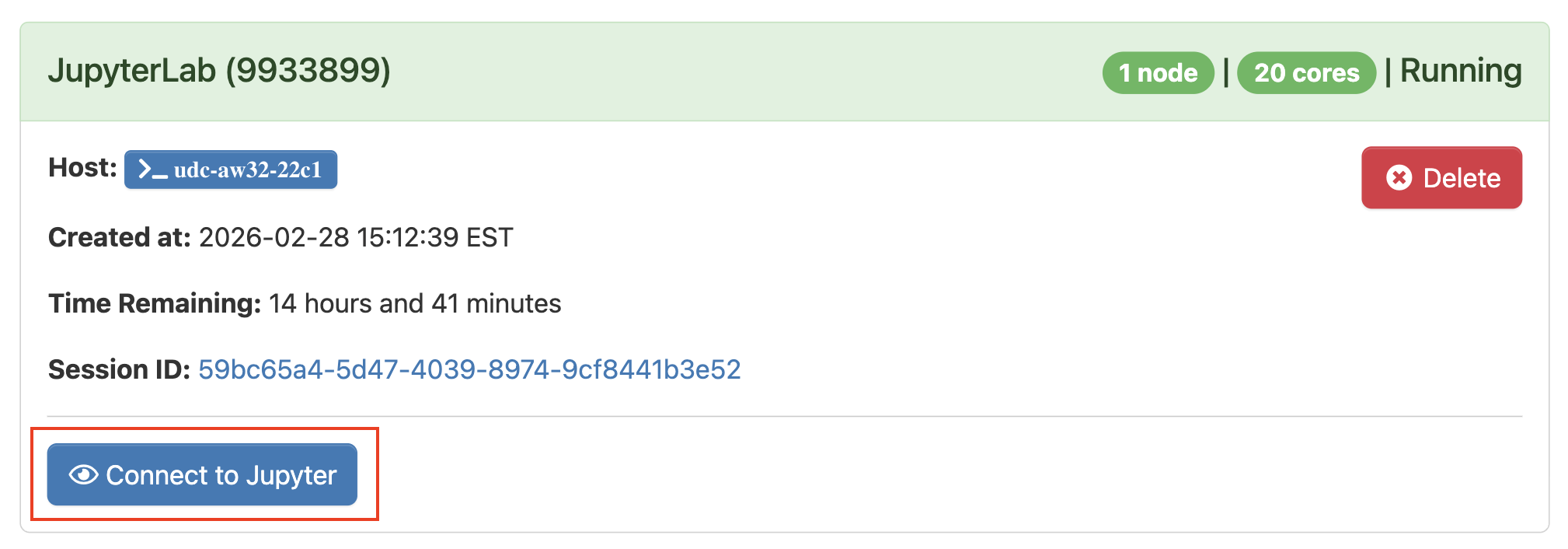Image resolution: width=1568 pixels, height=549 pixels.
Task: Expand the JupyterLab (9933899) session card header
Action: click(x=220, y=72)
